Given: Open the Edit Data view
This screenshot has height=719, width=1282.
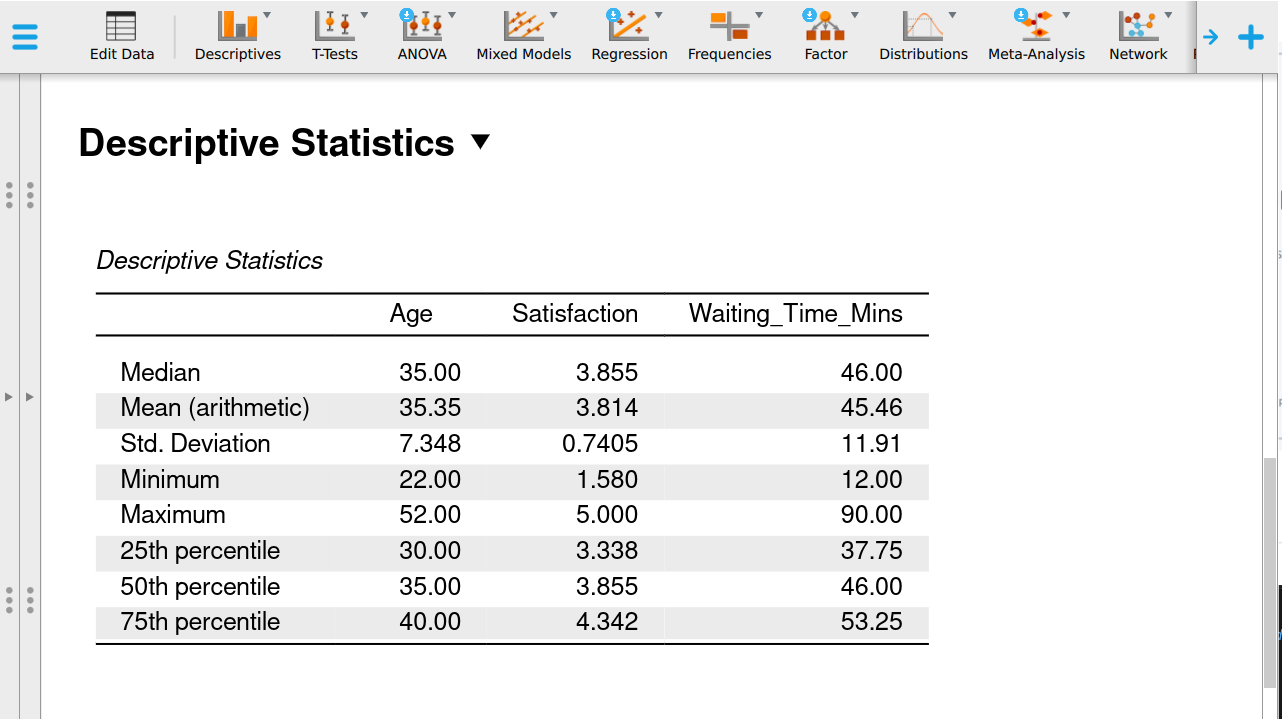Looking at the screenshot, I should [122, 38].
